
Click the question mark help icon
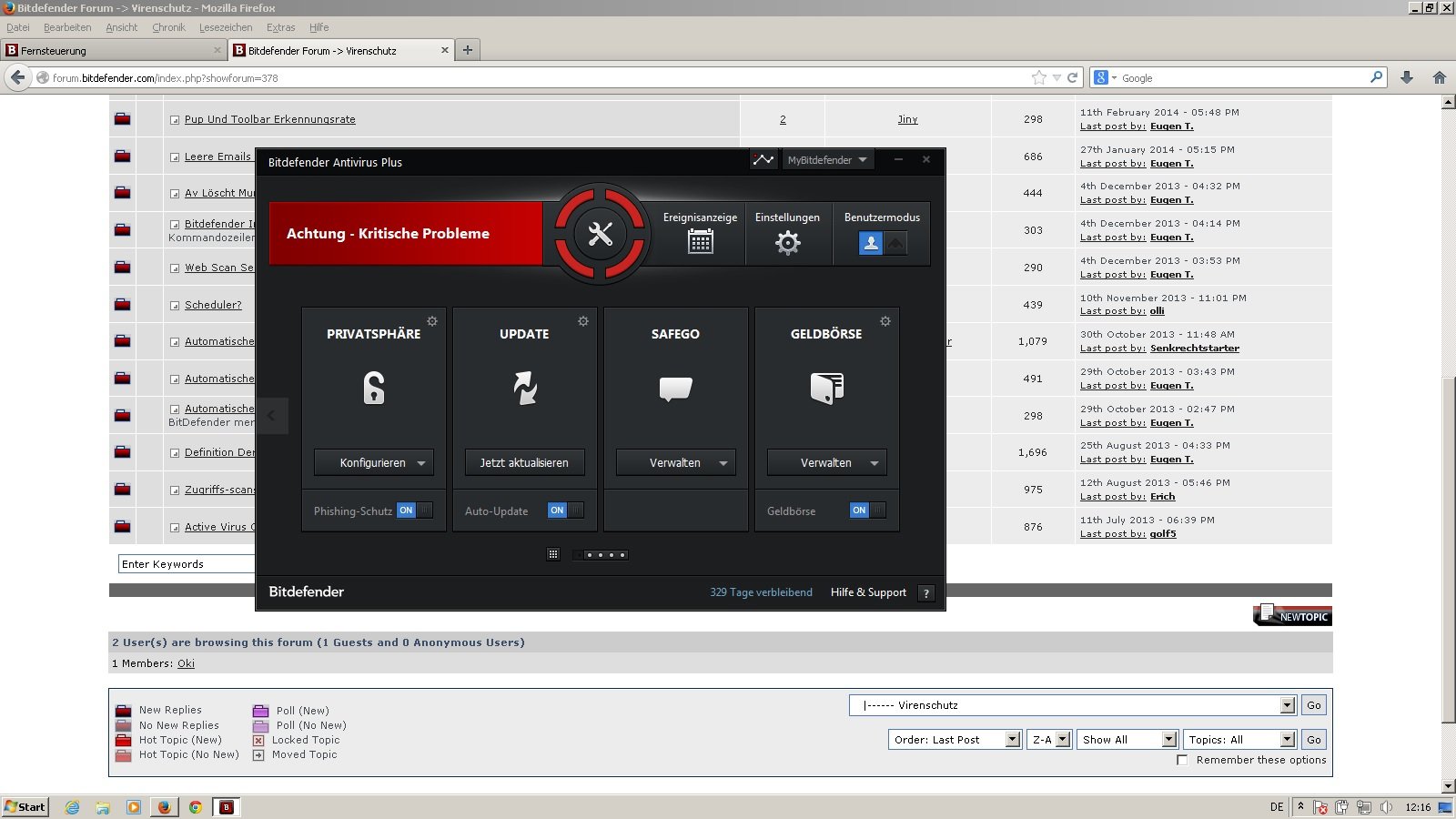click(x=926, y=592)
